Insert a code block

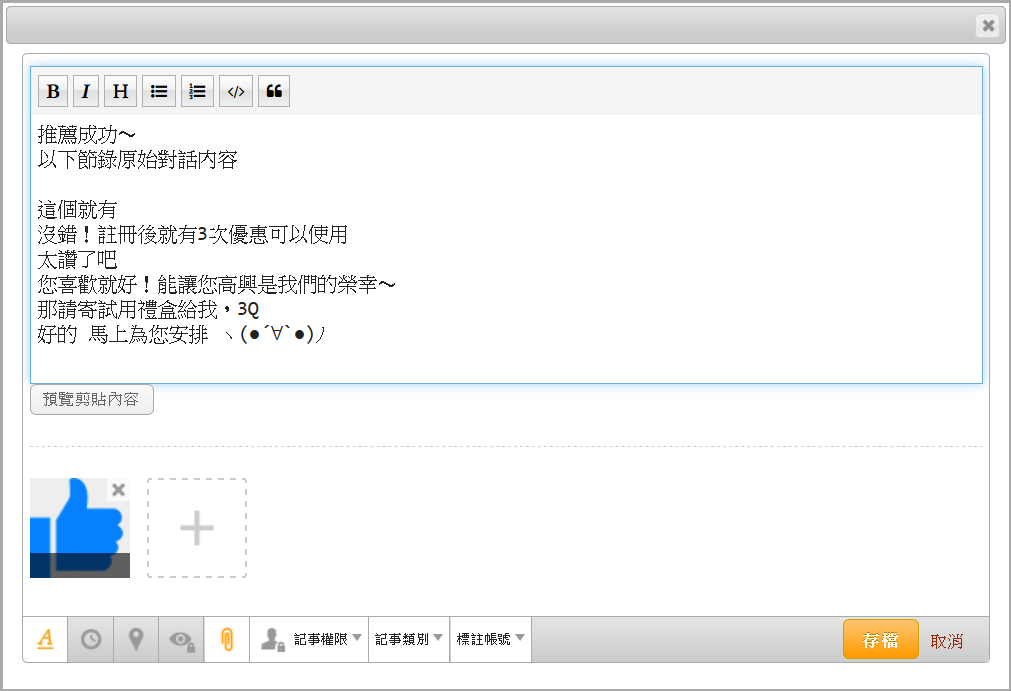235,92
